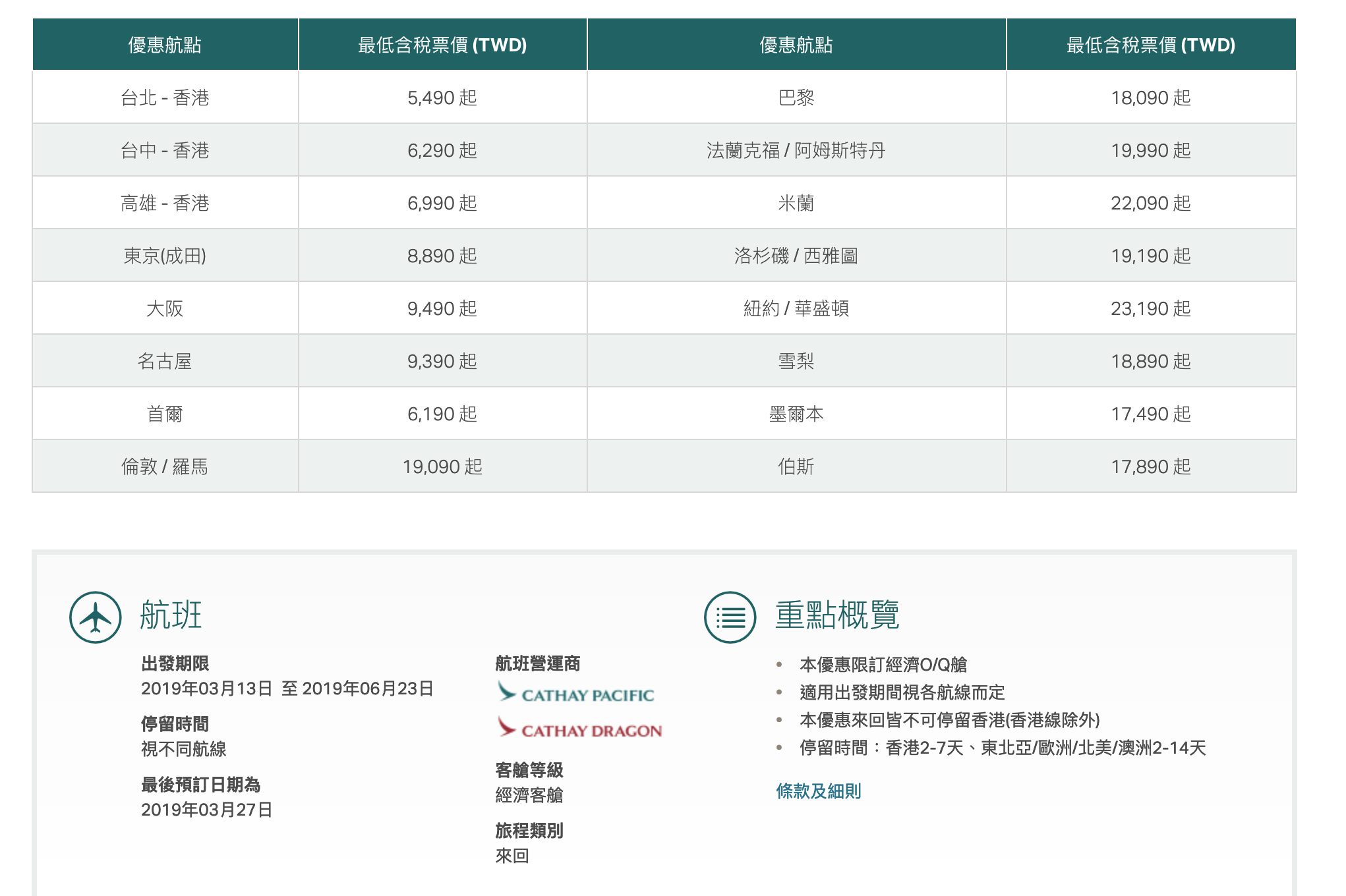
Task: Select the 墨爾本 destination cell
Action: coord(796,414)
